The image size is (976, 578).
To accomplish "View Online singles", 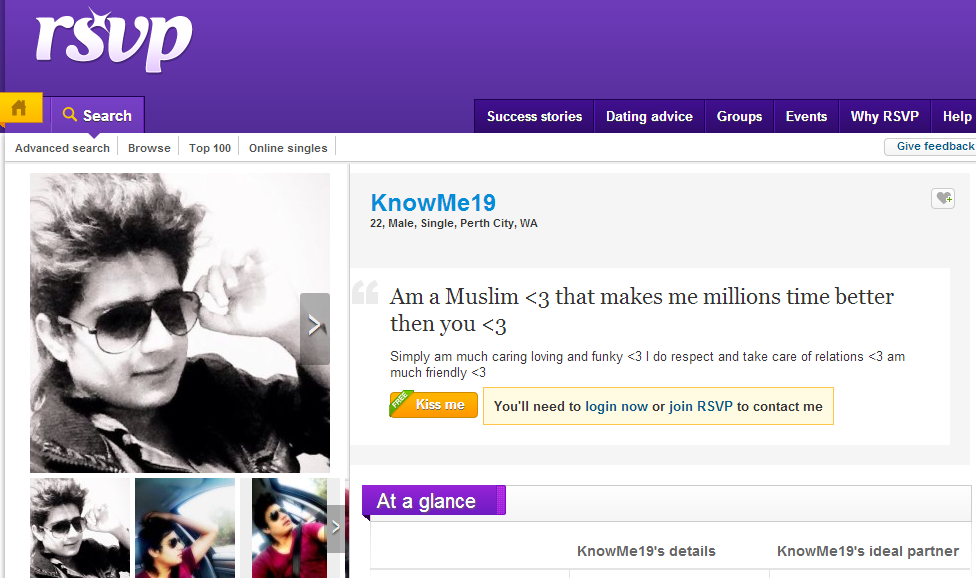I will click(x=288, y=148).
